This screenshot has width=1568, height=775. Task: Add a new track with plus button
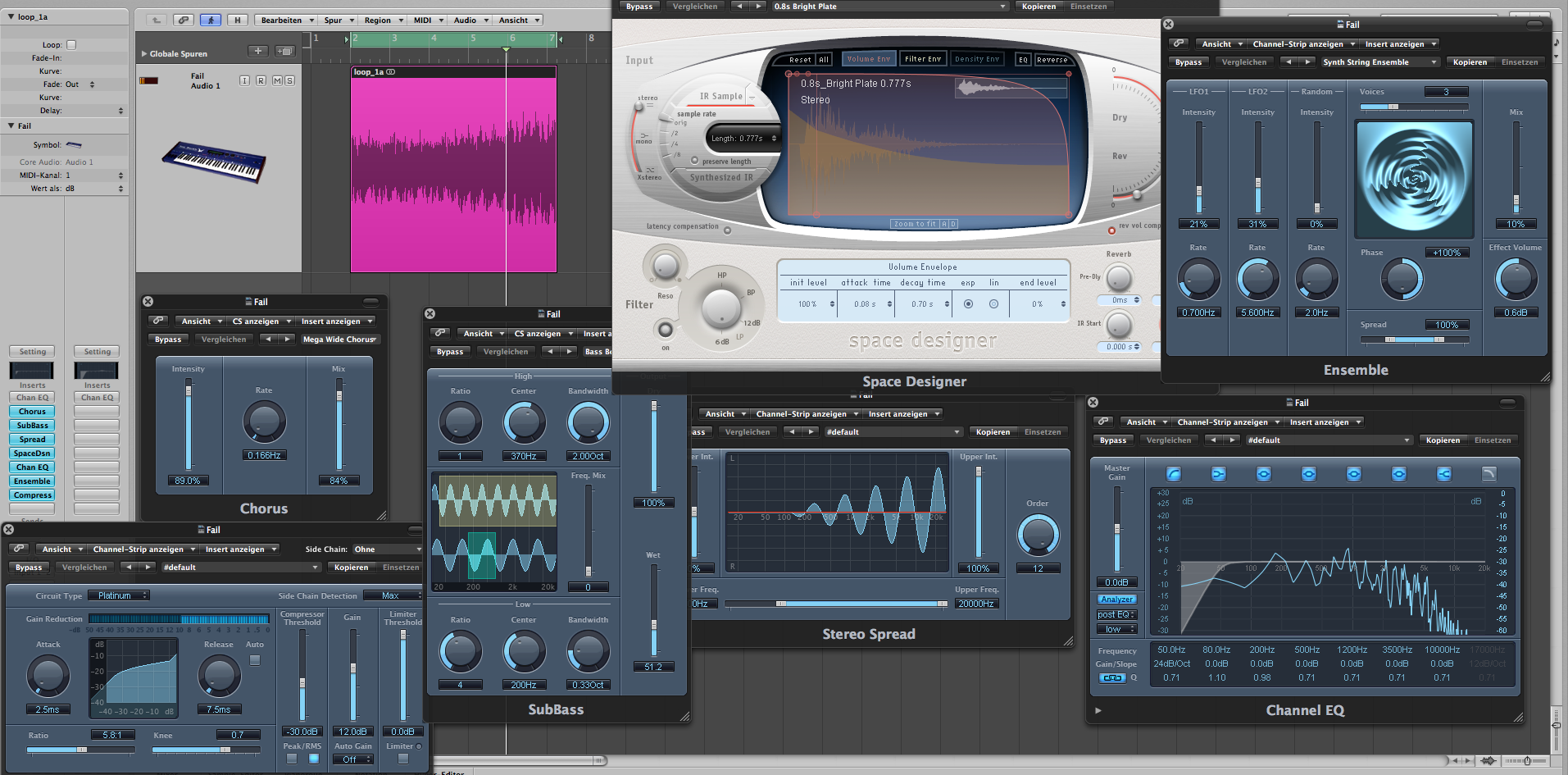(x=258, y=51)
